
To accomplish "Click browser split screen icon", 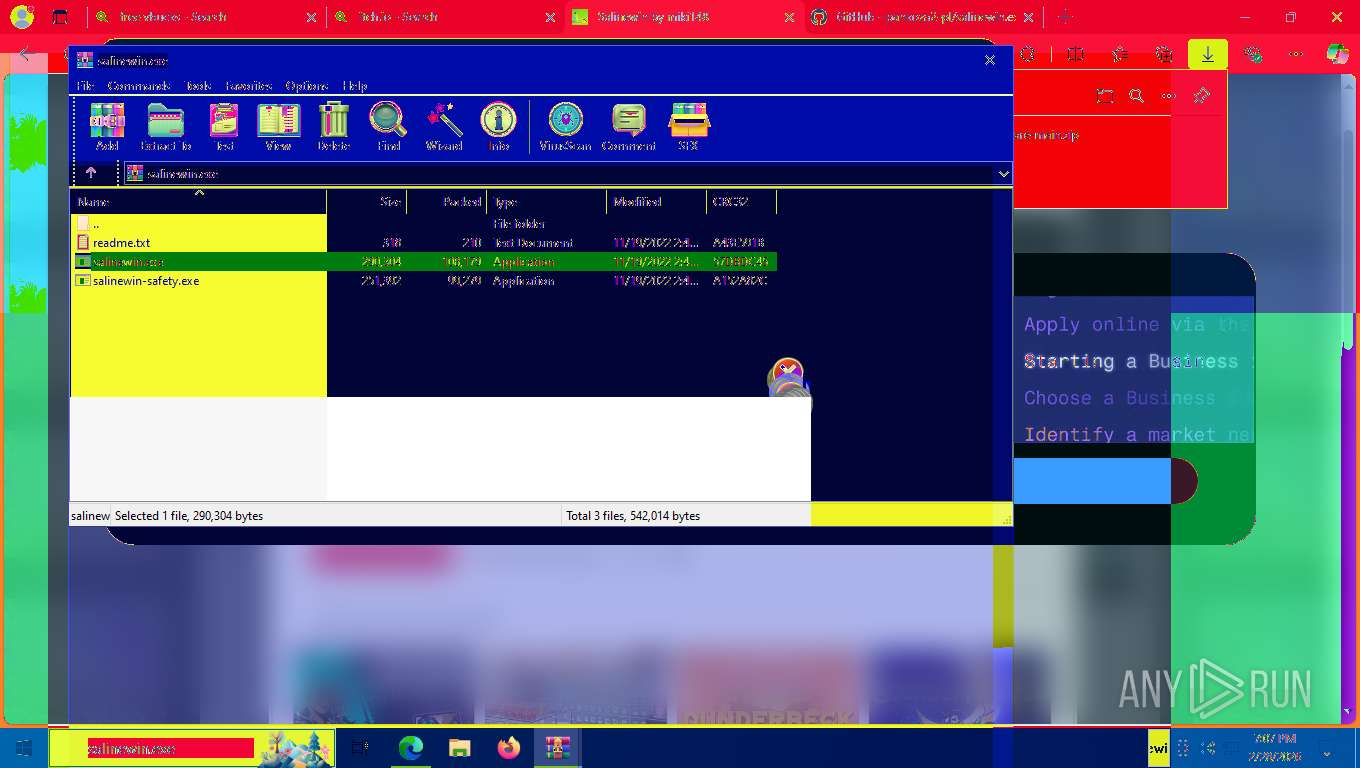I will [x=1076, y=55].
